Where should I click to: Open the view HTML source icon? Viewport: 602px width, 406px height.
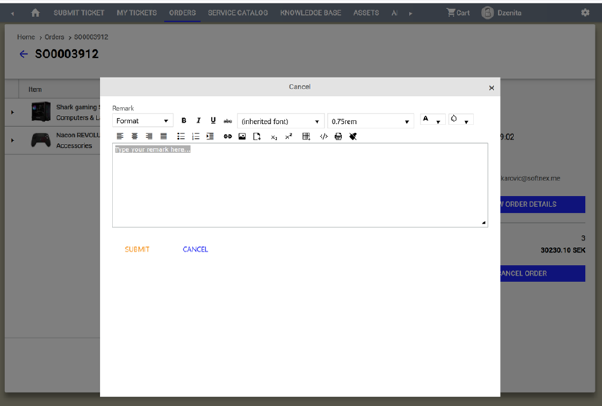click(x=323, y=137)
